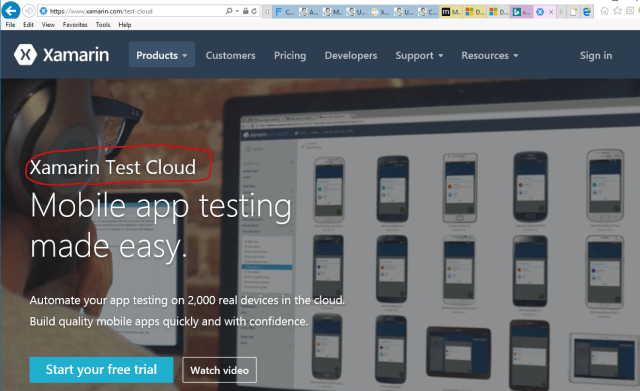Open the File menu
Viewport: 640px width, 391px height.
[10, 24]
